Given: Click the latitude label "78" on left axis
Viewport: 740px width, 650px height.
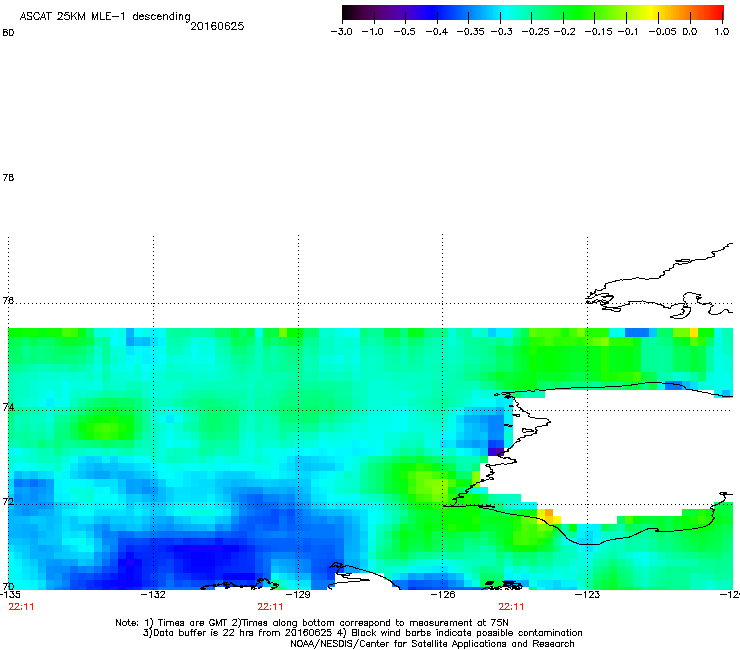Looking at the screenshot, I should click(8, 177).
